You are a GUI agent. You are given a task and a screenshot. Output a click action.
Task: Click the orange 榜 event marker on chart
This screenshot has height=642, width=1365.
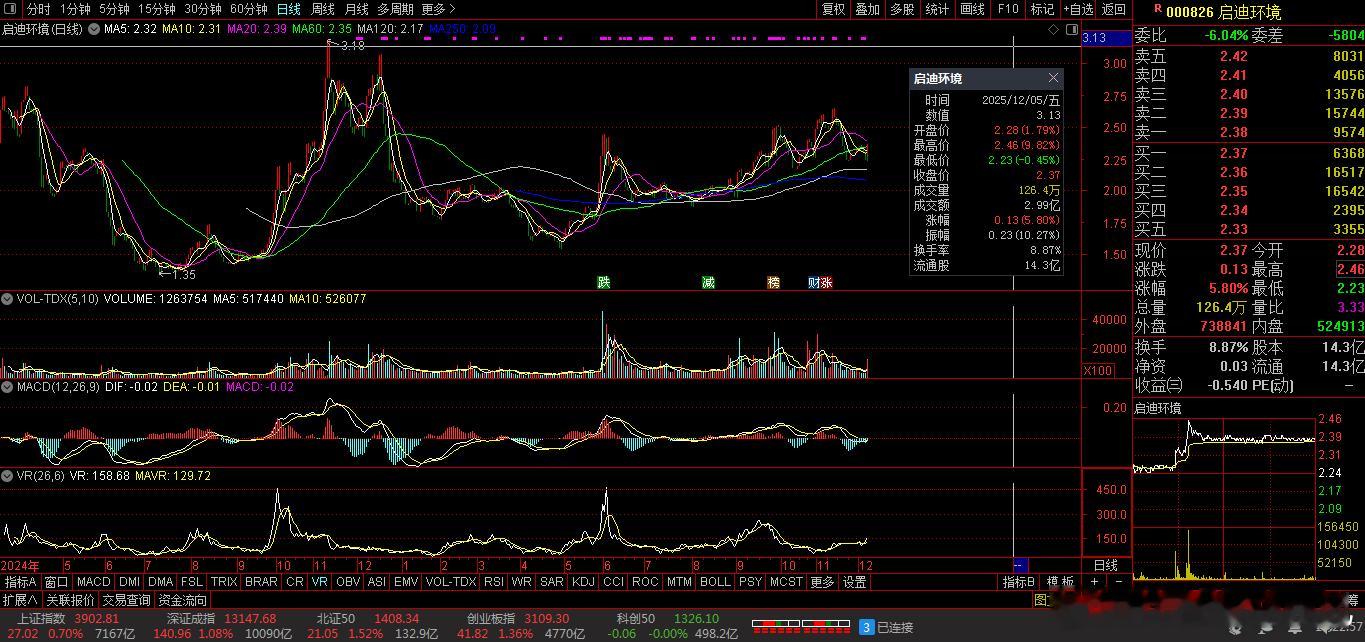click(x=773, y=283)
